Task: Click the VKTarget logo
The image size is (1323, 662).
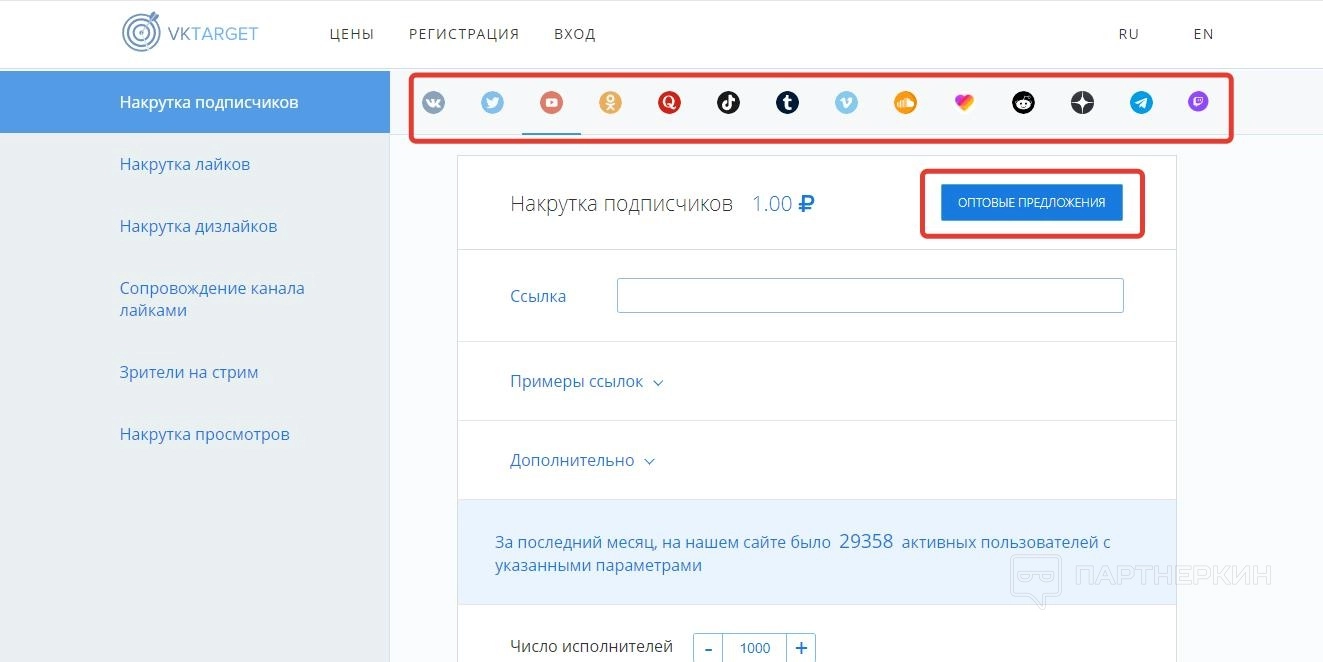Action: point(190,33)
